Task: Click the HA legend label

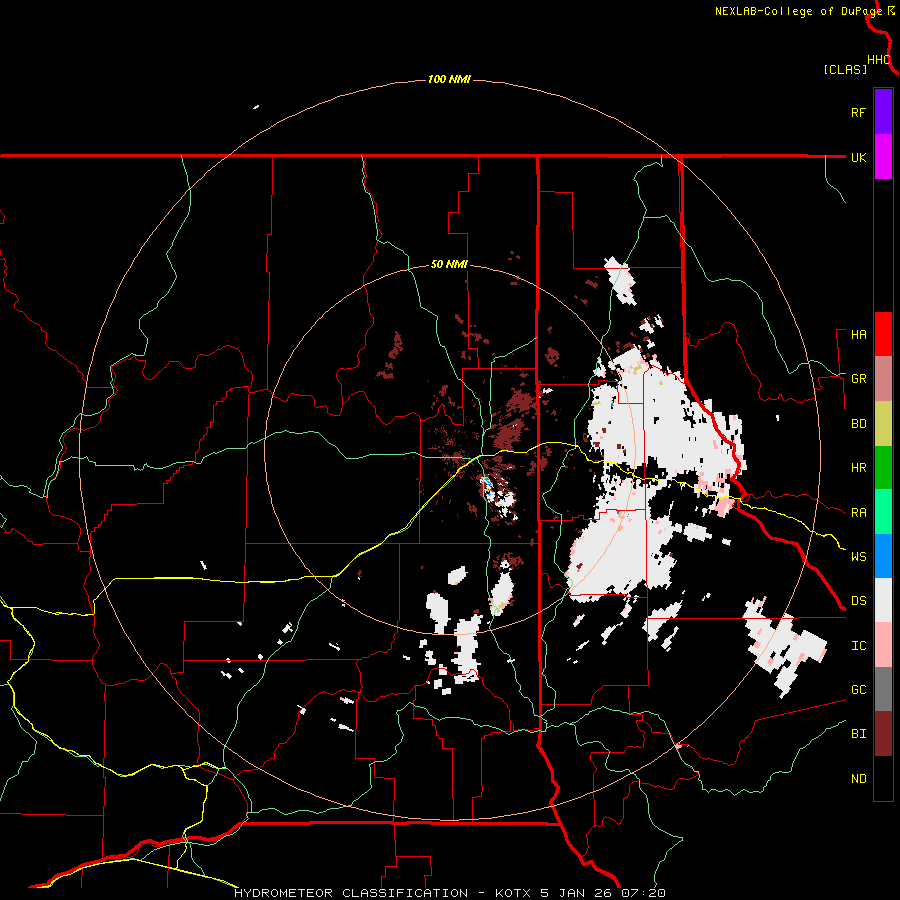Action: click(x=858, y=335)
